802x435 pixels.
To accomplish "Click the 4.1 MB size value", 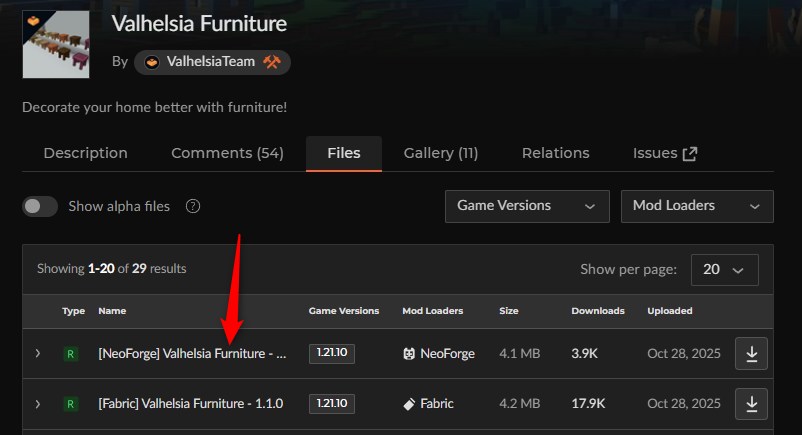I will coord(520,354).
